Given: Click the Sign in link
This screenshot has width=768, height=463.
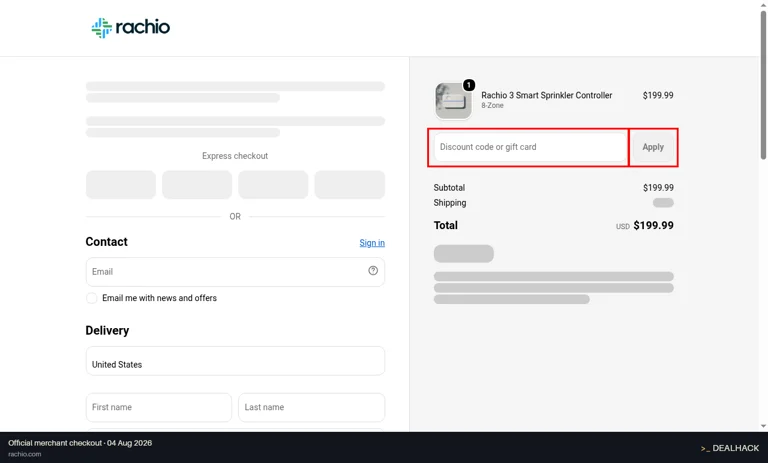Looking at the screenshot, I should coord(372,243).
